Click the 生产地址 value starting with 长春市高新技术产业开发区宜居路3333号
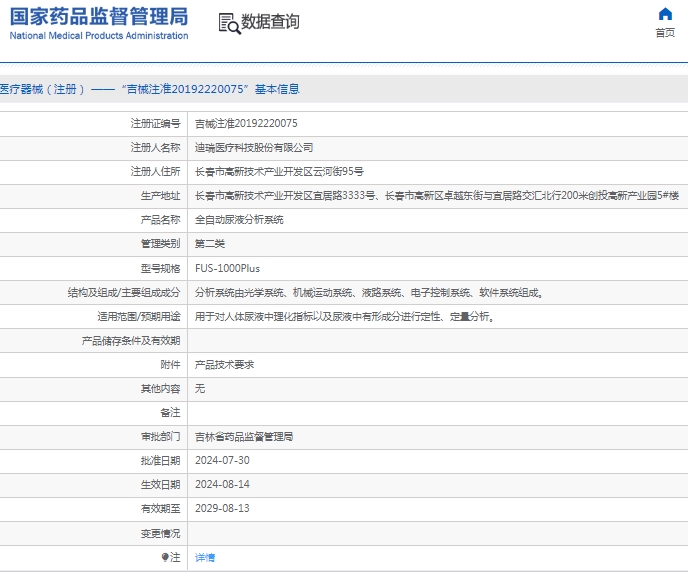The image size is (688, 575). tap(437, 196)
